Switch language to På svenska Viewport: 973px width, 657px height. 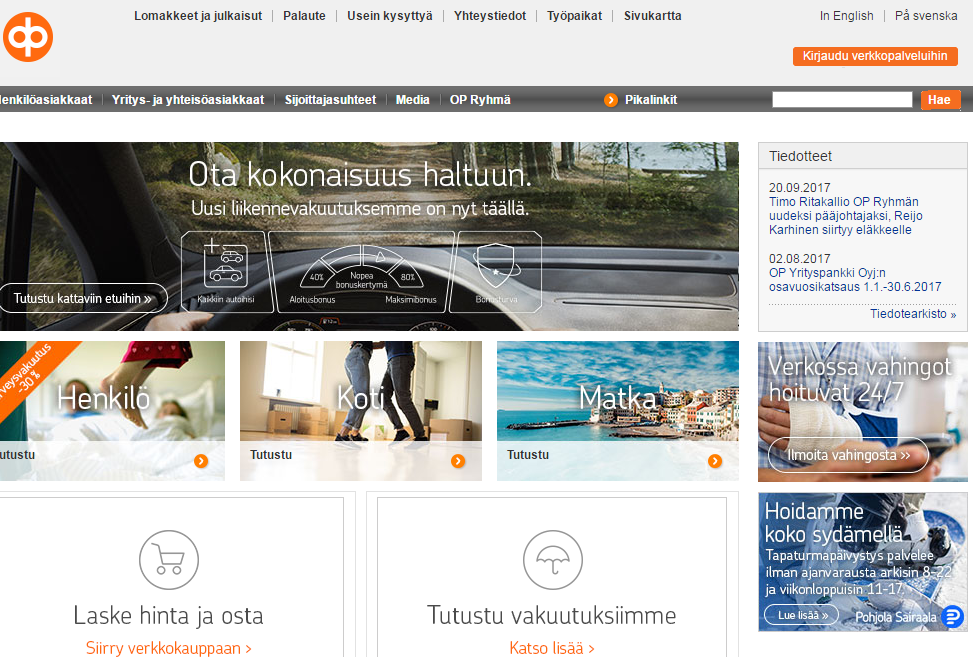[x=926, y=16]
